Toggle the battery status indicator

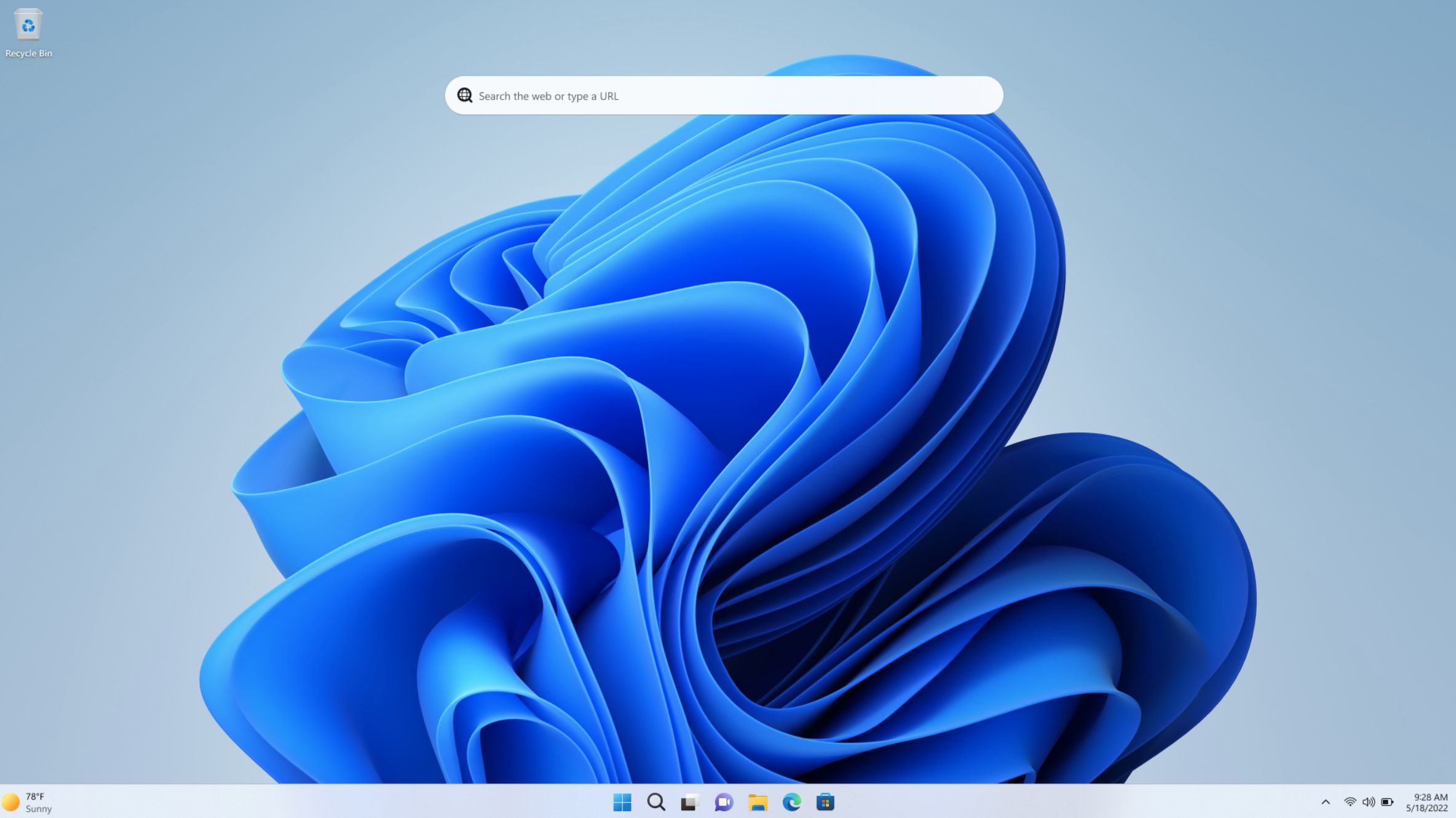coord(1389,802)
